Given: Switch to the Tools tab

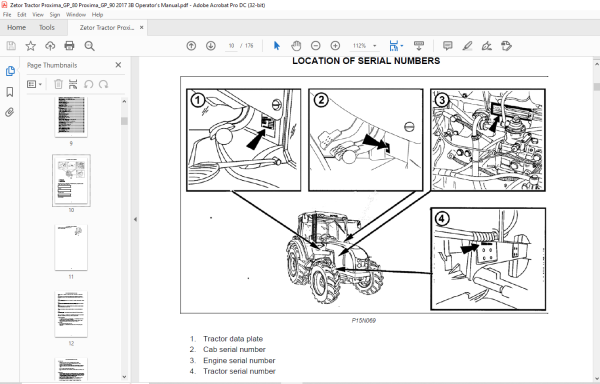Looking at the screenshot, I should point(47,28).
